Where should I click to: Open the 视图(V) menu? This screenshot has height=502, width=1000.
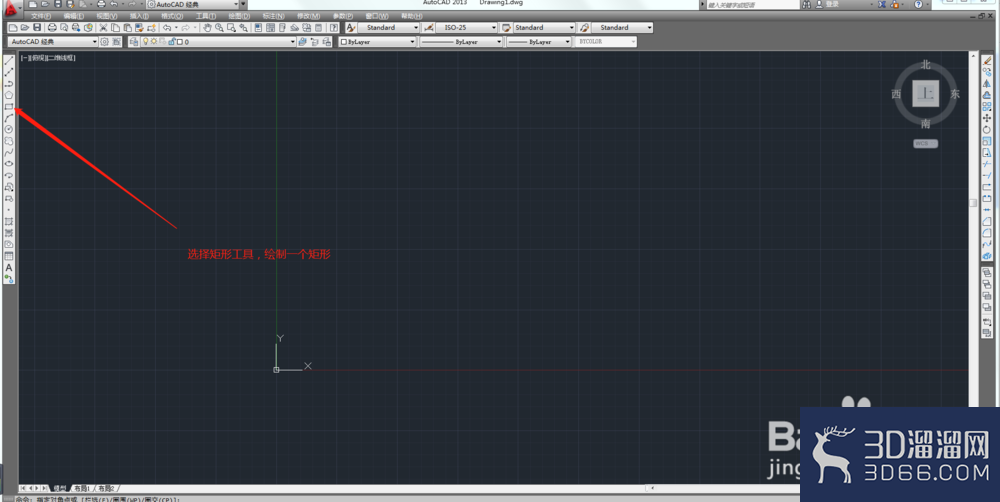coord(107,16)
